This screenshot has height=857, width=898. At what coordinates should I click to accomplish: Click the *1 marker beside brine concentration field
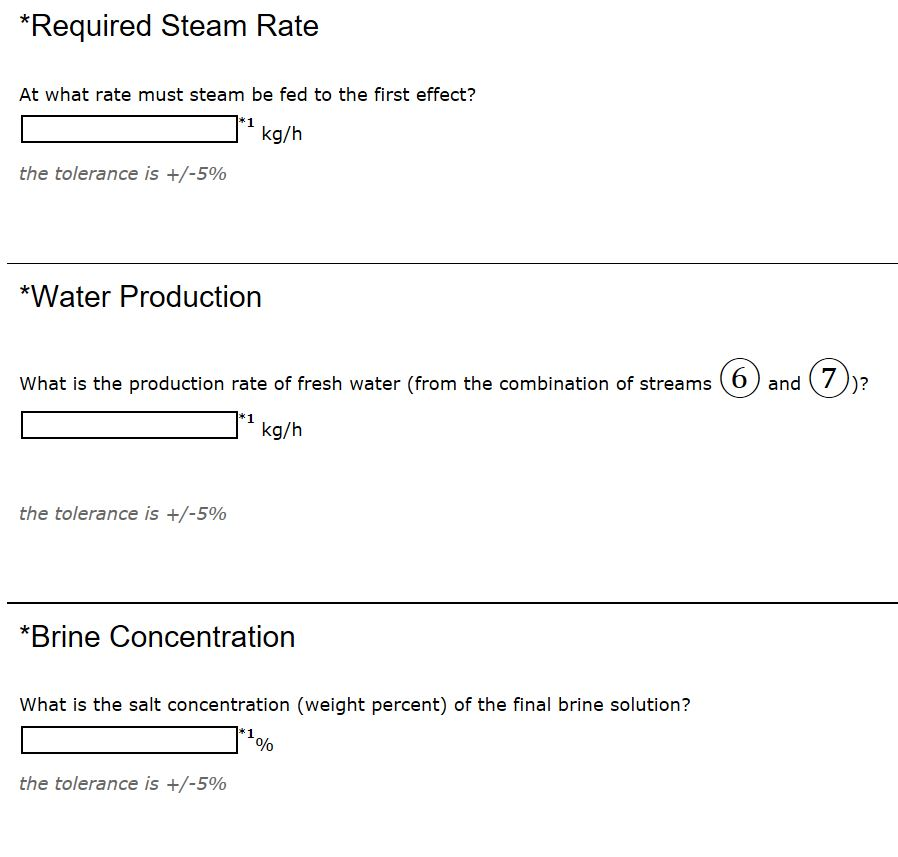tap(246, 734)
